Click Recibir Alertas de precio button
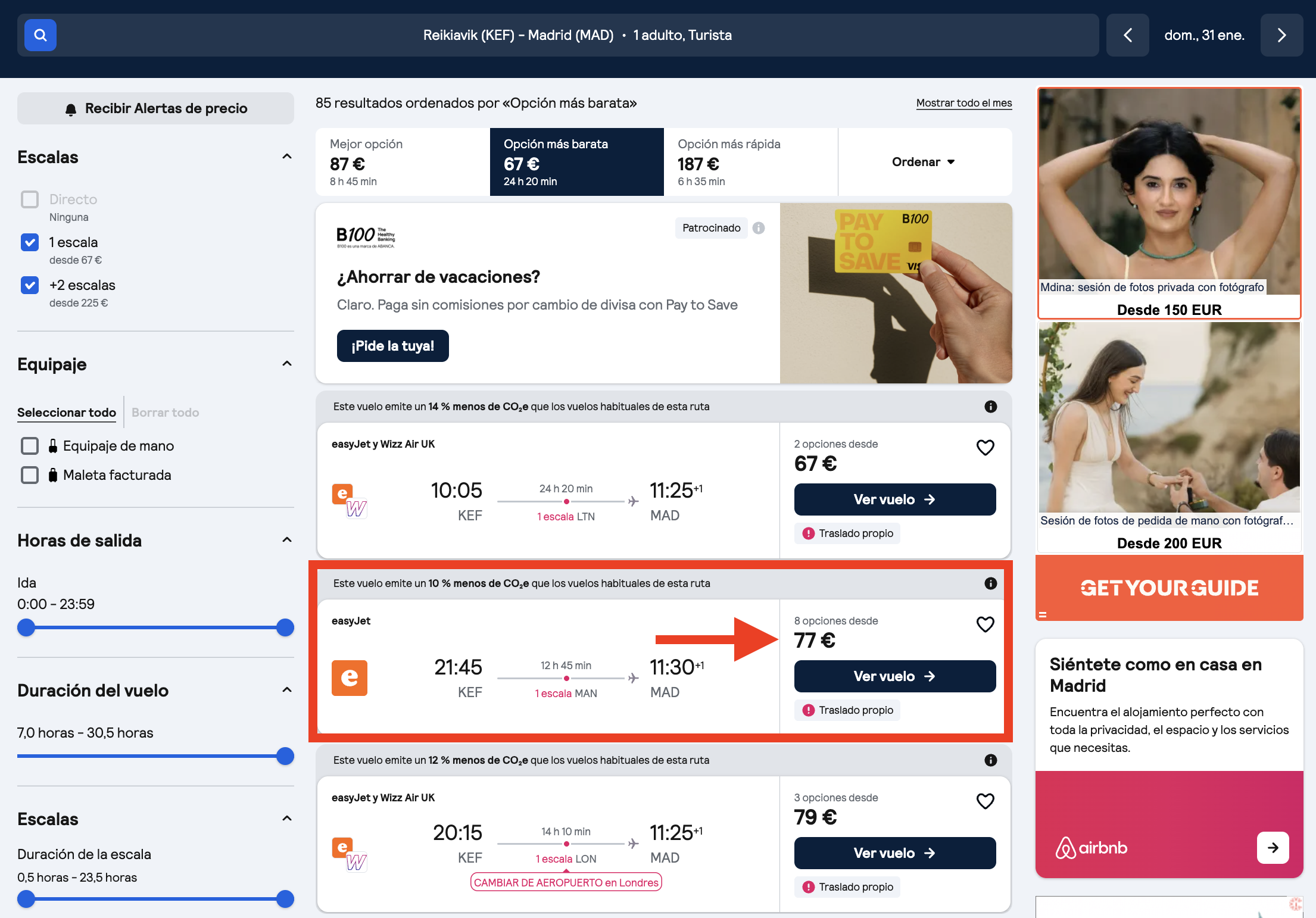This screenshot has width=1316, height=918. coord(155,108)
